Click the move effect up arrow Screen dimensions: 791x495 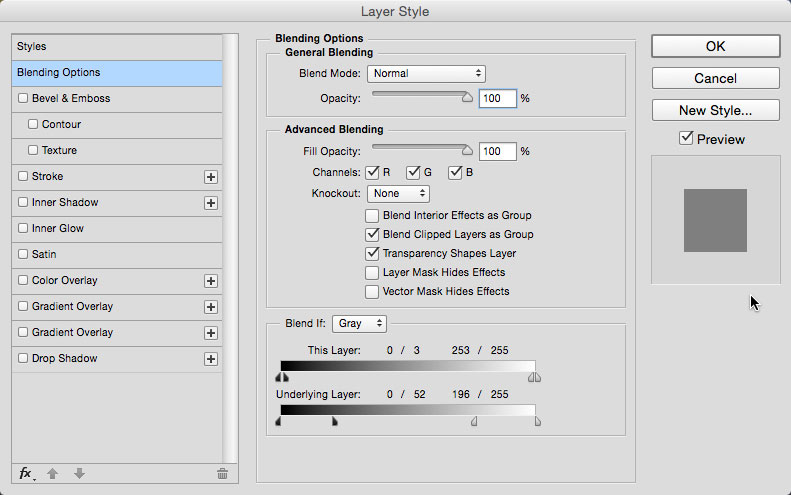point(52,473)
